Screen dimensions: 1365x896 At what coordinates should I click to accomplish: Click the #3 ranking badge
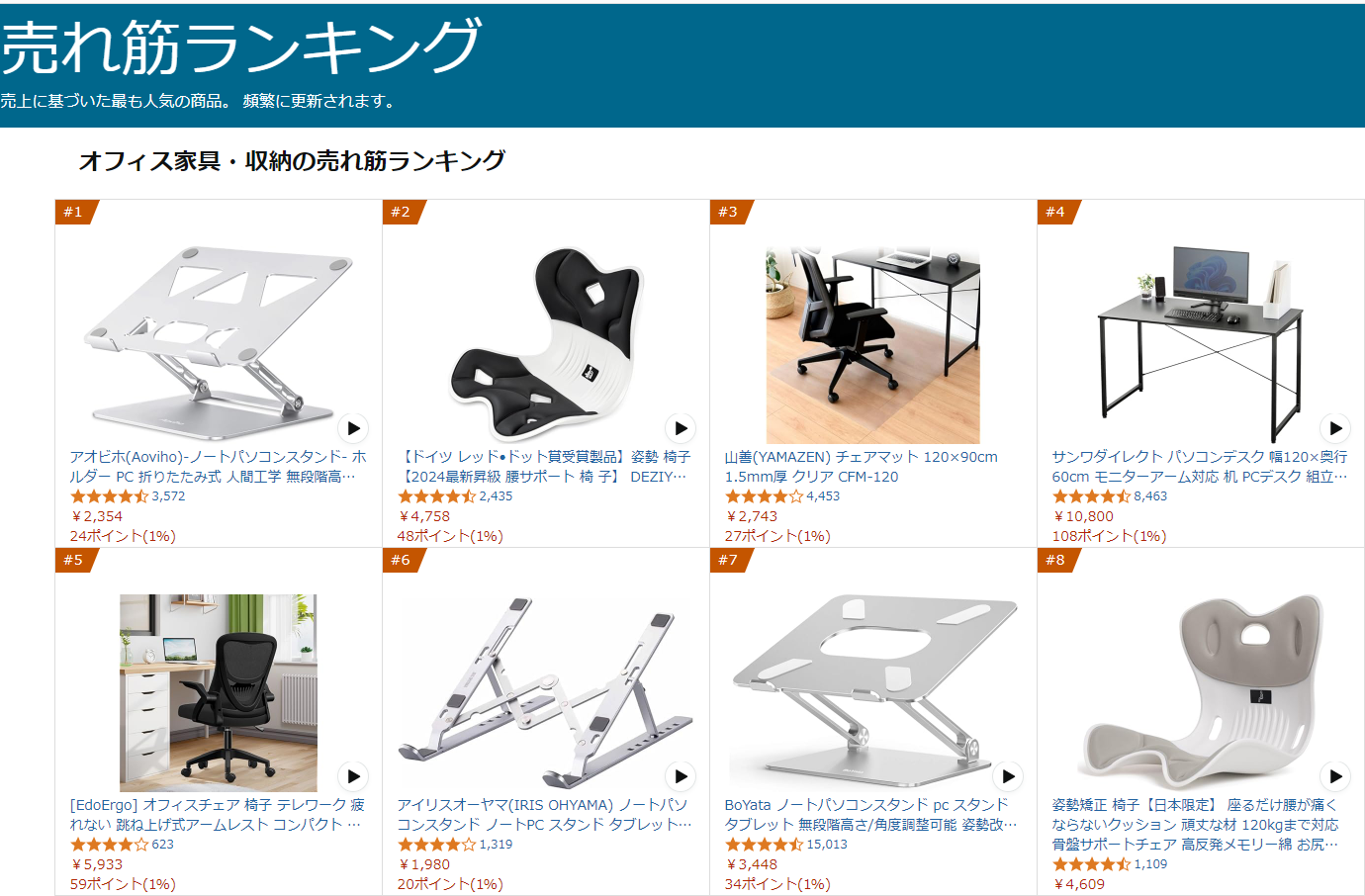[x=730, y=212]
